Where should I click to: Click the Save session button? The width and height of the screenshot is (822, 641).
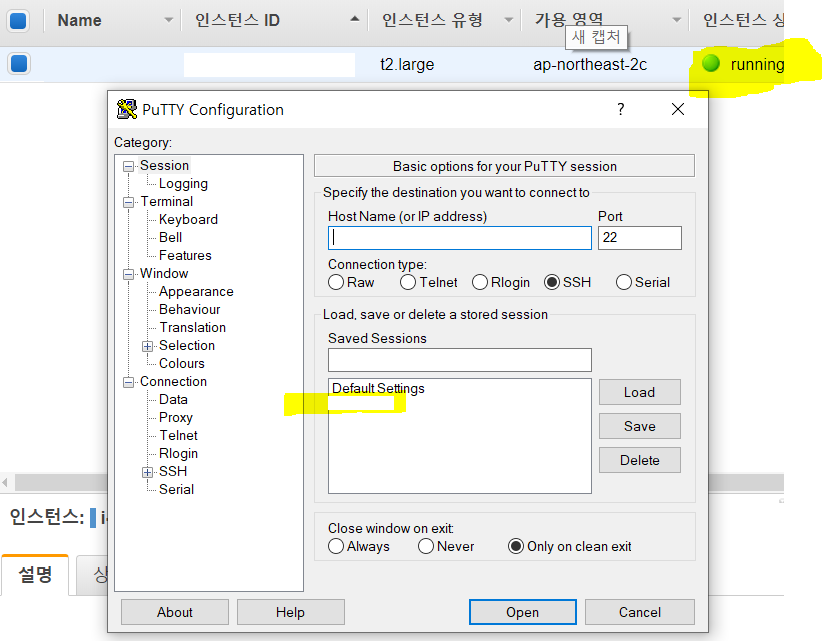(640, 426)
